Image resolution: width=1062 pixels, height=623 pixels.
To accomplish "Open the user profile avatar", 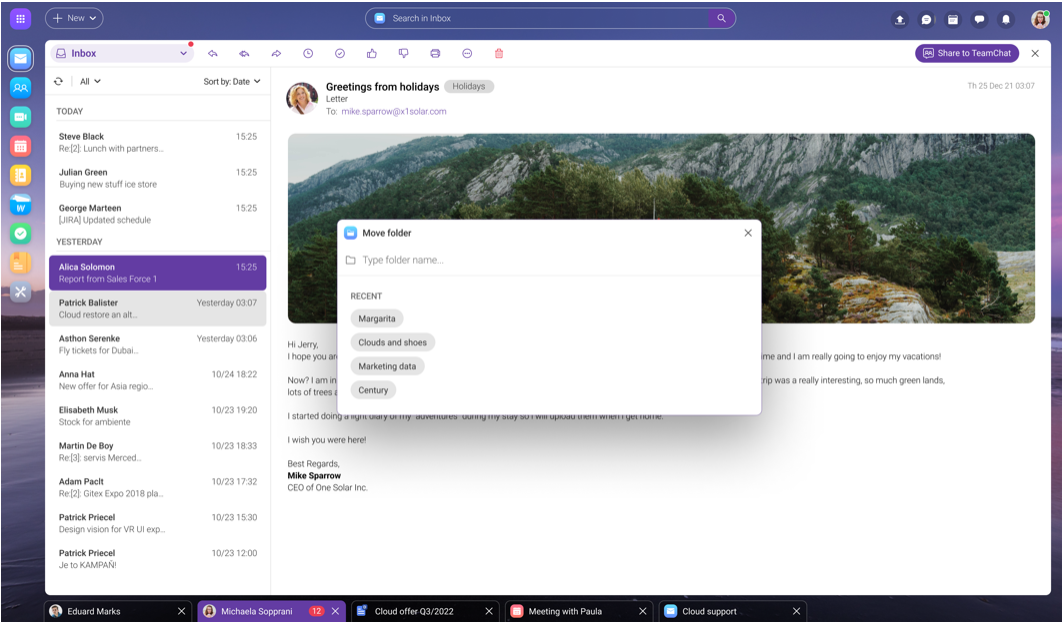I will click(1040, 19).
